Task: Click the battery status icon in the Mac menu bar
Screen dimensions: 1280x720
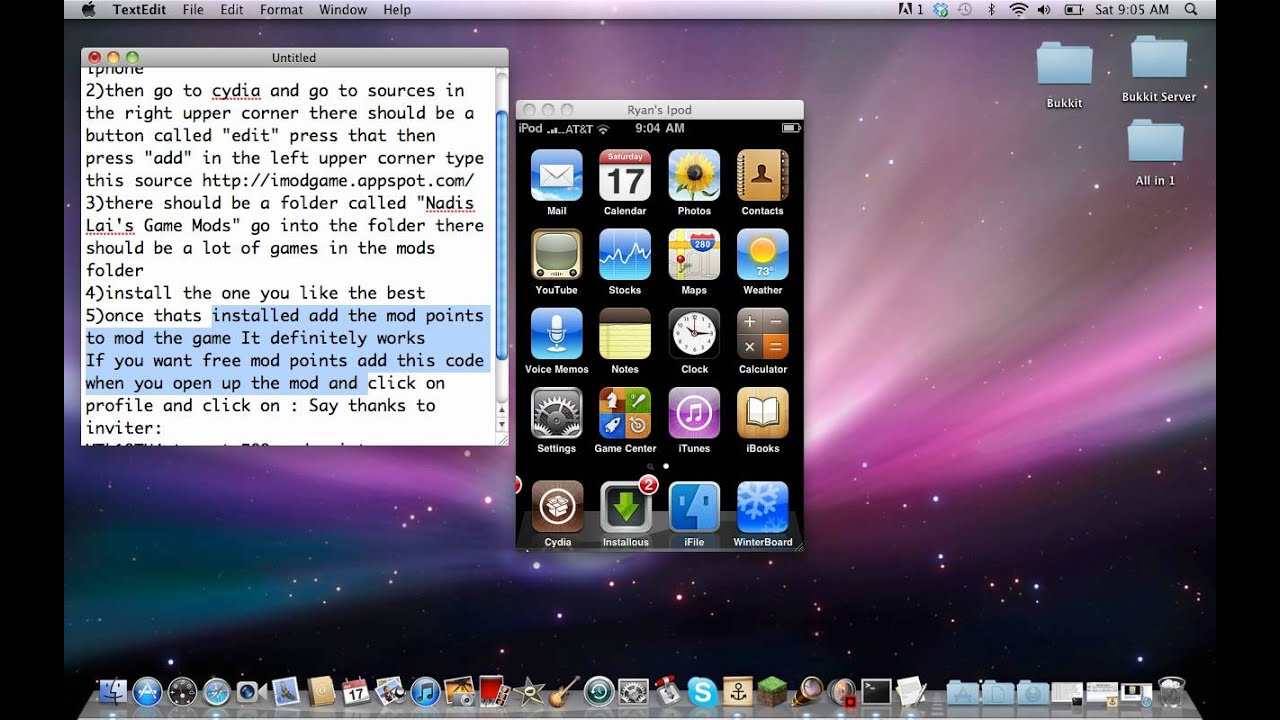Action: [x=1074, y=9]
